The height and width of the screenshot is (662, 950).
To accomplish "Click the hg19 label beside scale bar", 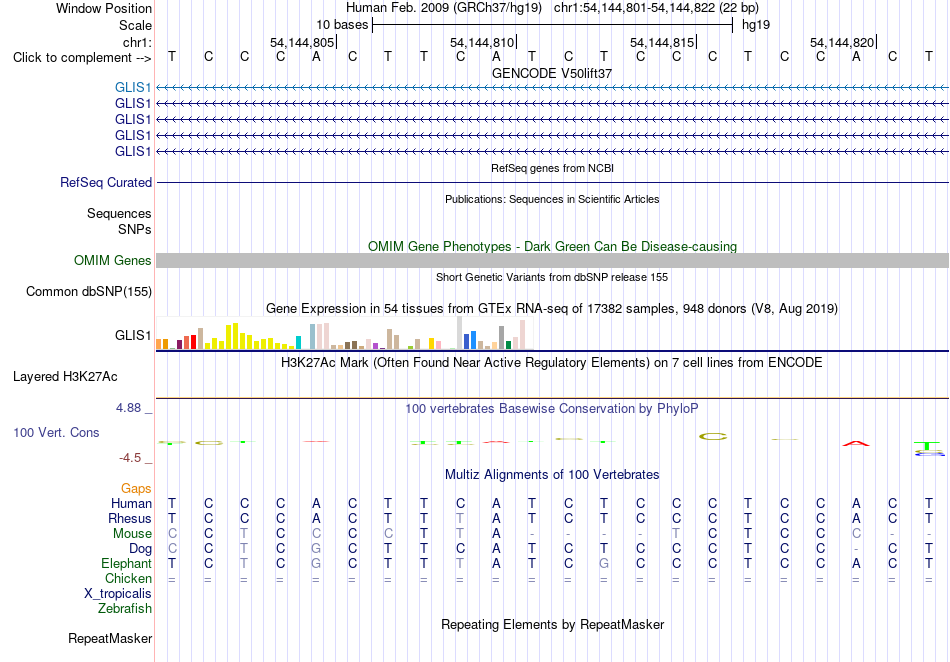I will point(756,25).
